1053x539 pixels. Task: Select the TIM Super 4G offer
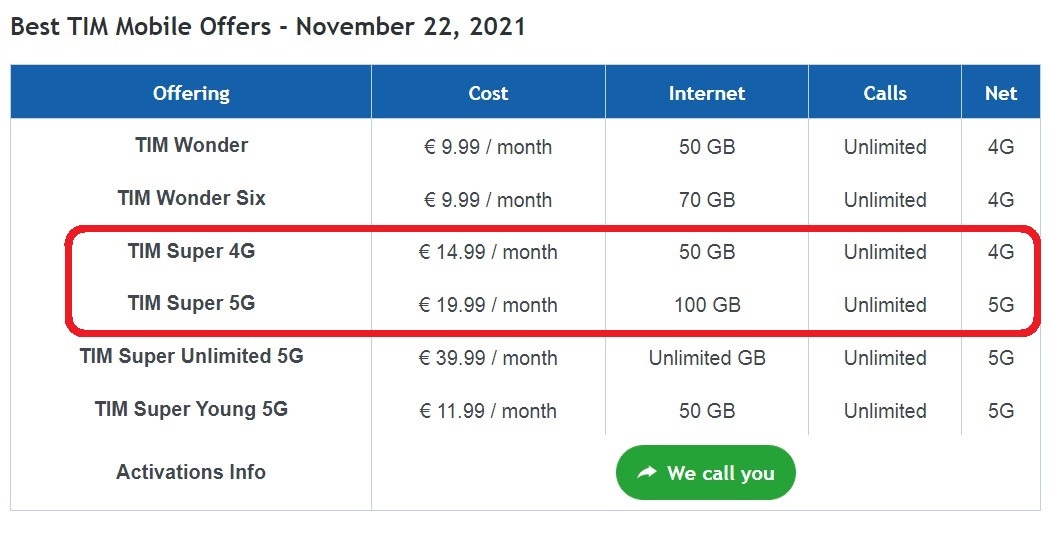click(x=191, y=251)
